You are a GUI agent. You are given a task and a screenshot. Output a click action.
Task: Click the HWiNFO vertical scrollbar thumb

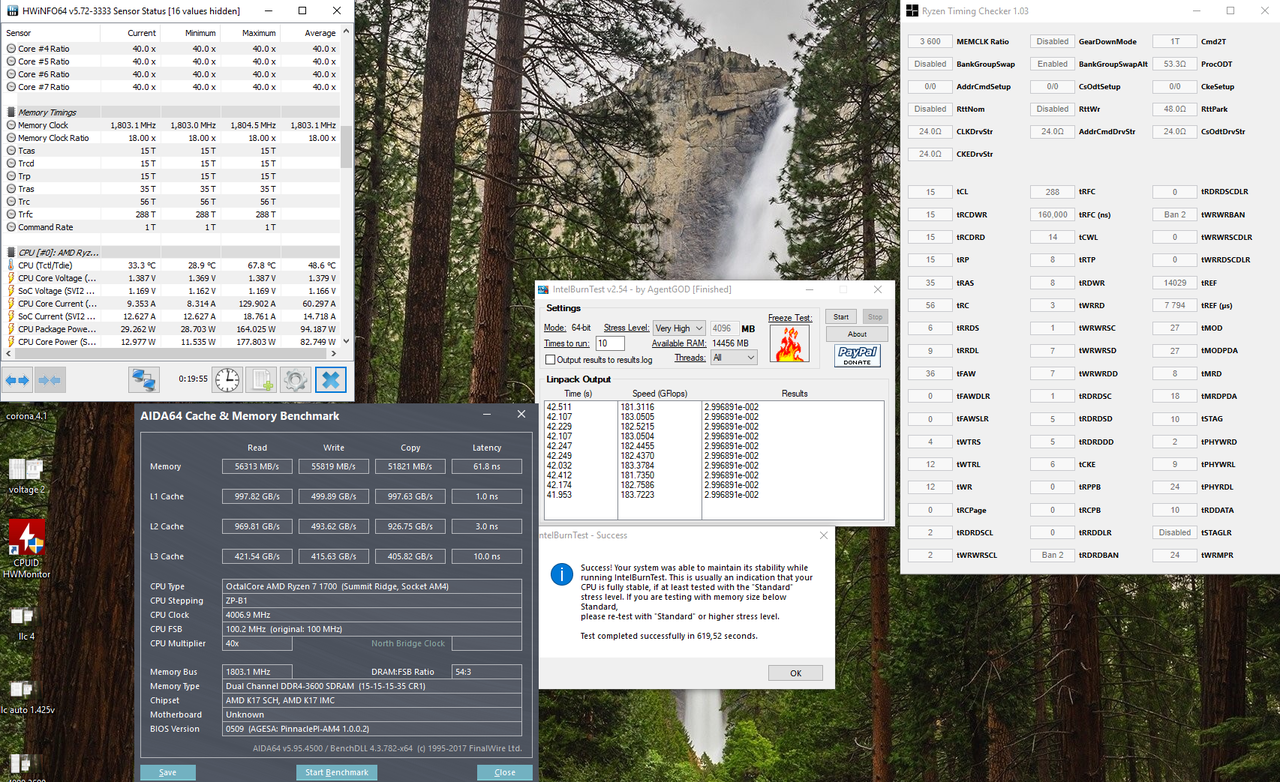tap(348, 148)
